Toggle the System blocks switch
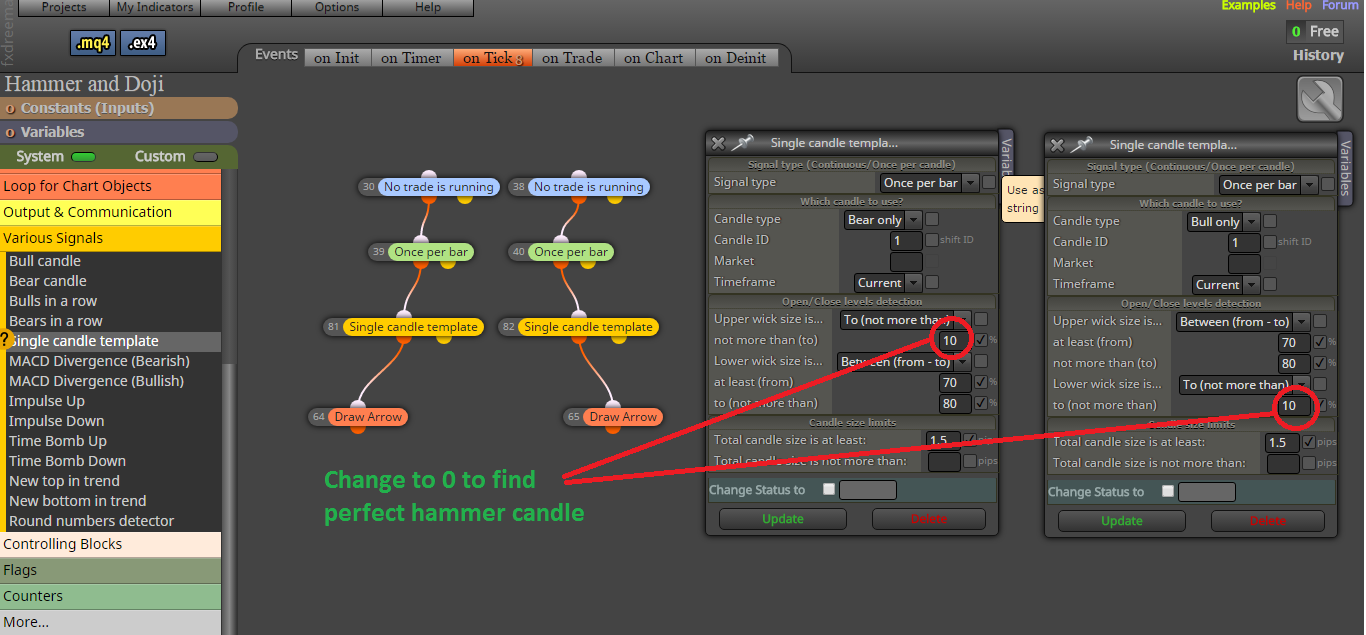The width and height of the screenshot is (1366, 635). point(84,157)
